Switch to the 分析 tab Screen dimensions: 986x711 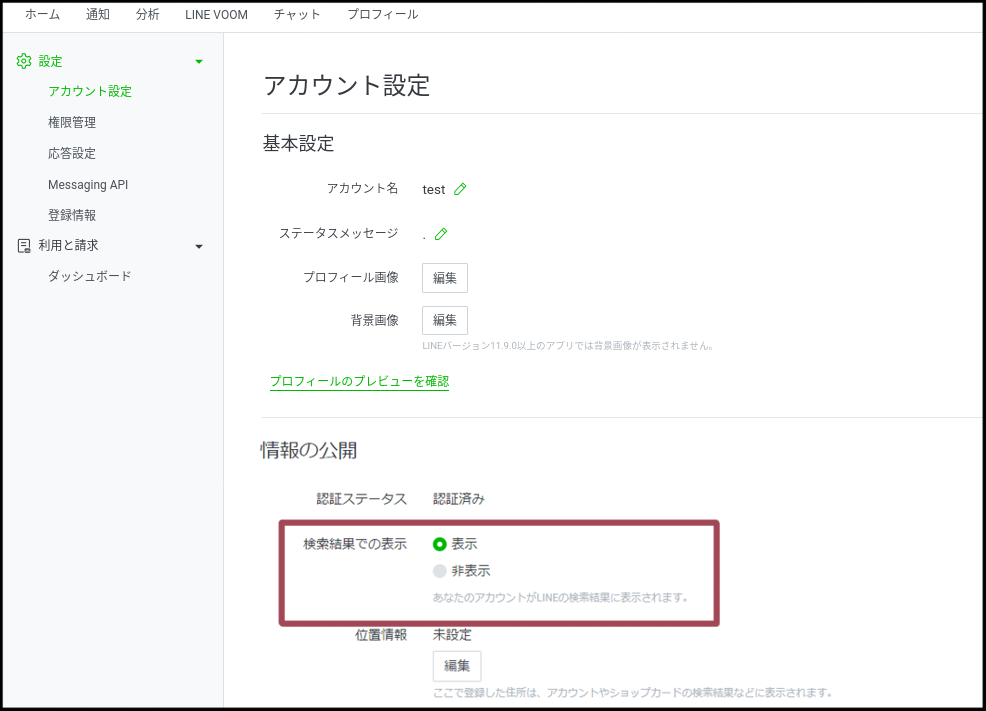(147, 15)
